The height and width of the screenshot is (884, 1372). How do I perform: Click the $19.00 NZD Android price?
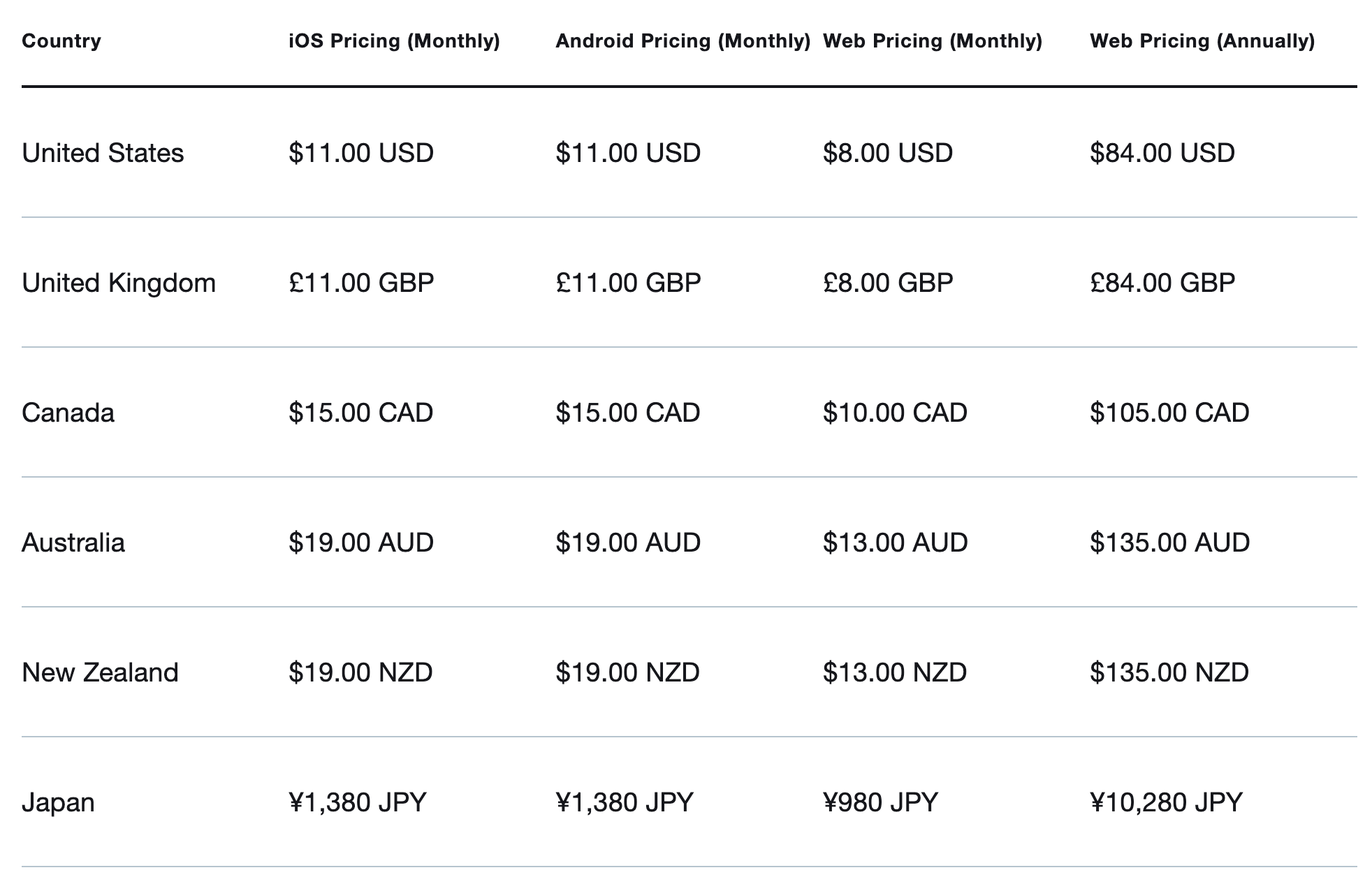click(x=627, y=672)
